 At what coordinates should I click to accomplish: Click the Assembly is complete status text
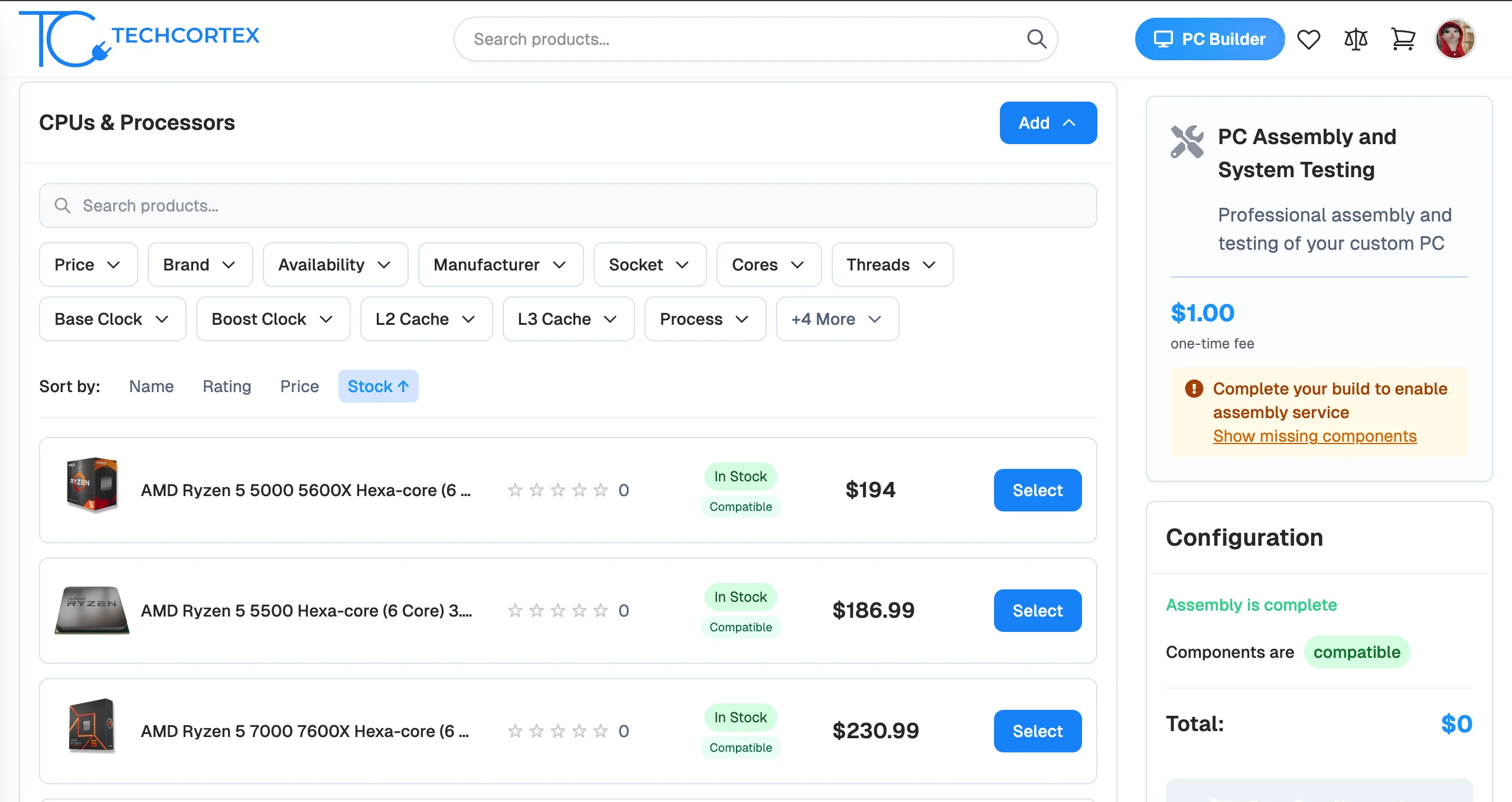pos(1251,605)
